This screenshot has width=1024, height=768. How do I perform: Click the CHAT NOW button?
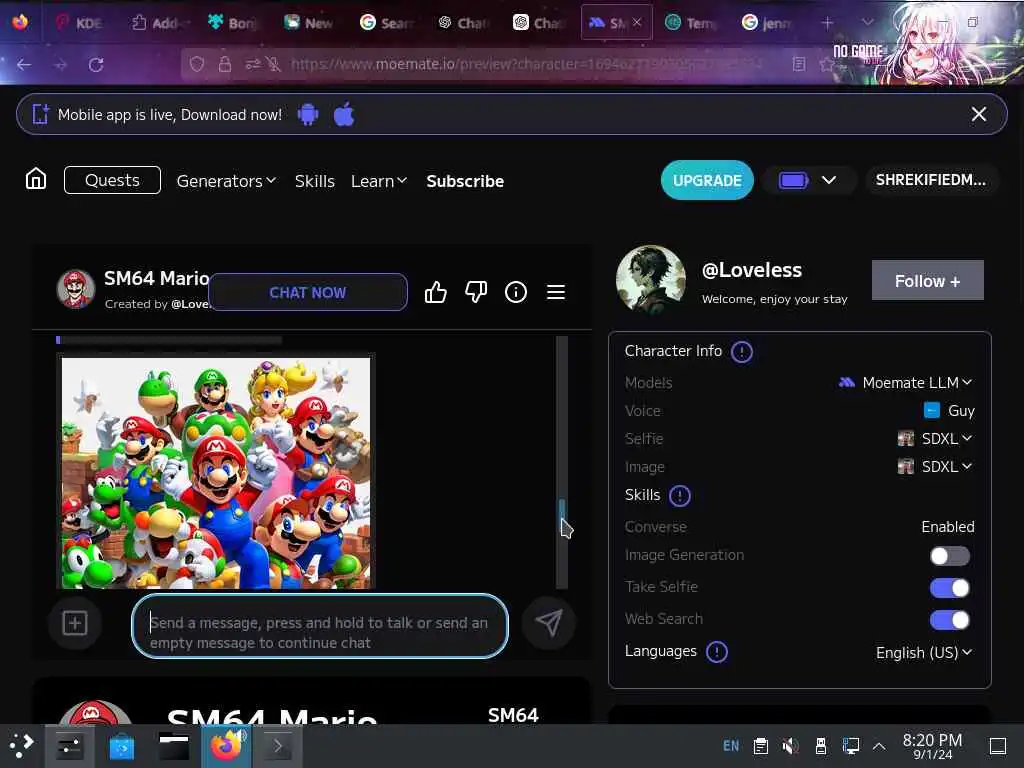tap(308, 293)
